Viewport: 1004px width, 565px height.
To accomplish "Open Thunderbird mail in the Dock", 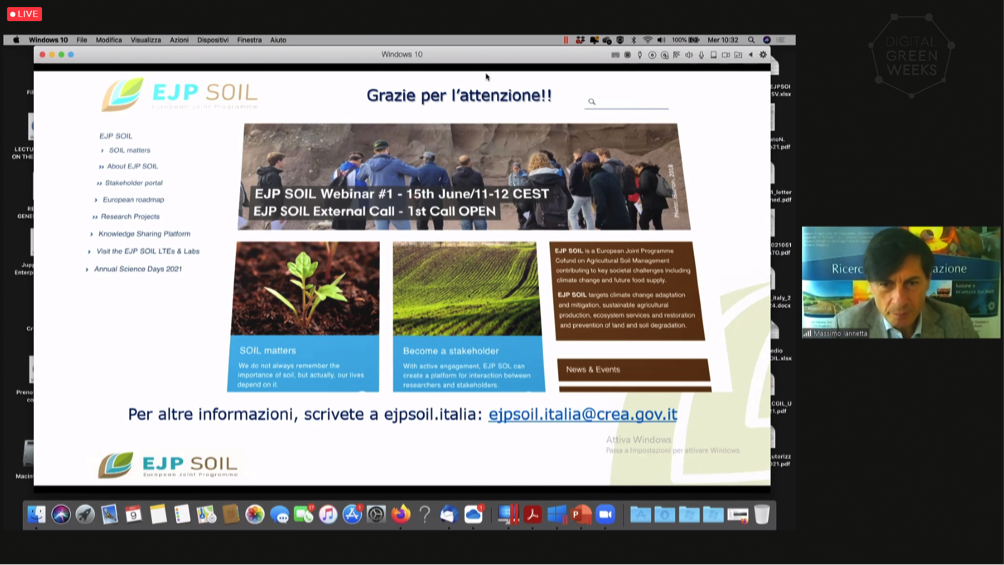I will 449,514.
